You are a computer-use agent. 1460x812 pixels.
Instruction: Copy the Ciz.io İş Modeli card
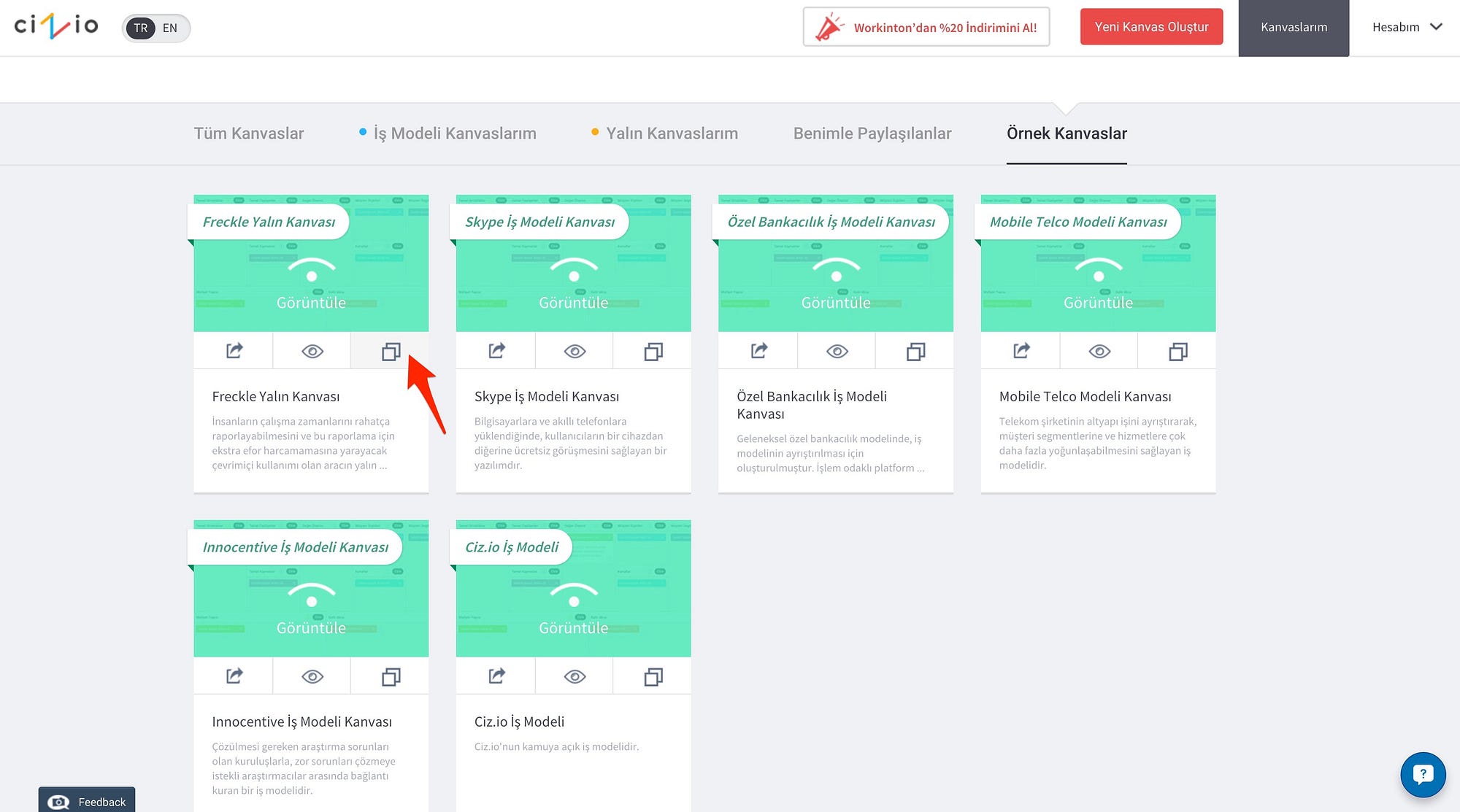coord(653,676)
